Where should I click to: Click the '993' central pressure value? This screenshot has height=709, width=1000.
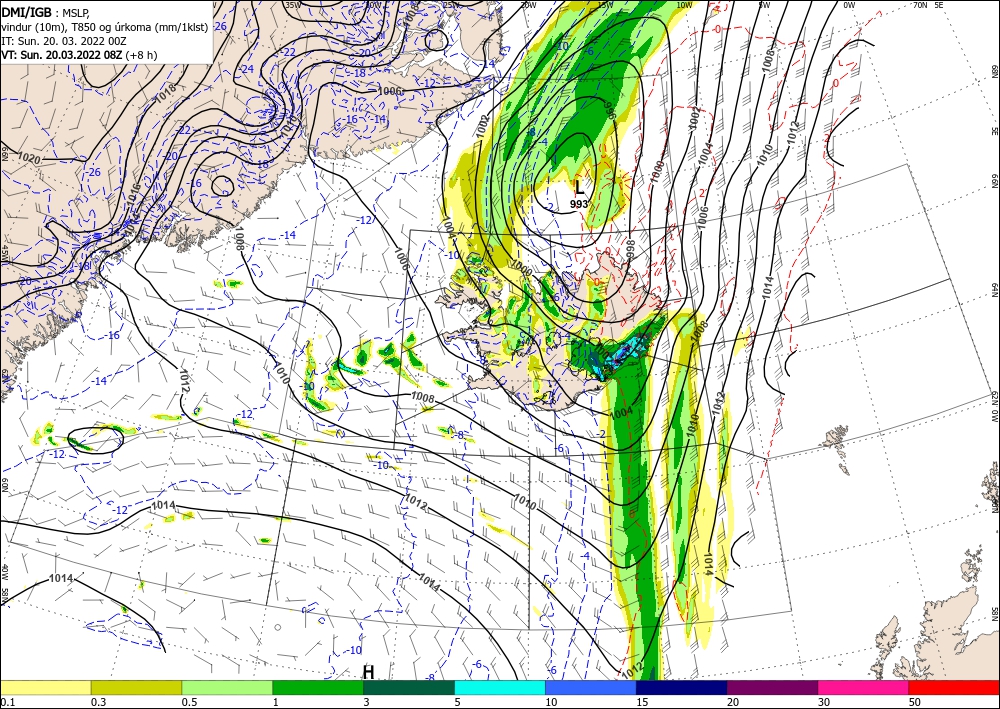tap(578, 204)
